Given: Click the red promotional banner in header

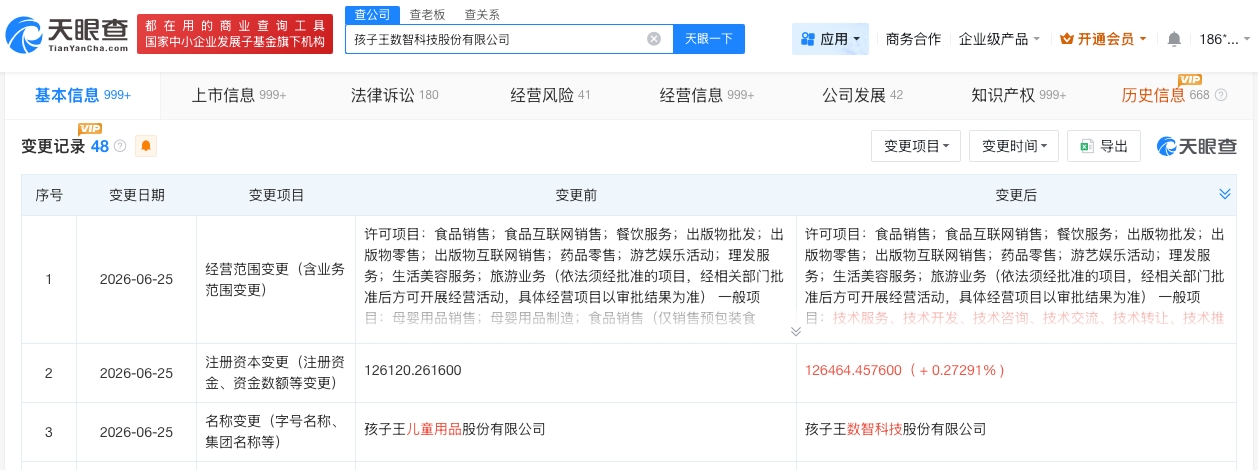Looking at the screenshot, I should click(235, 35).
